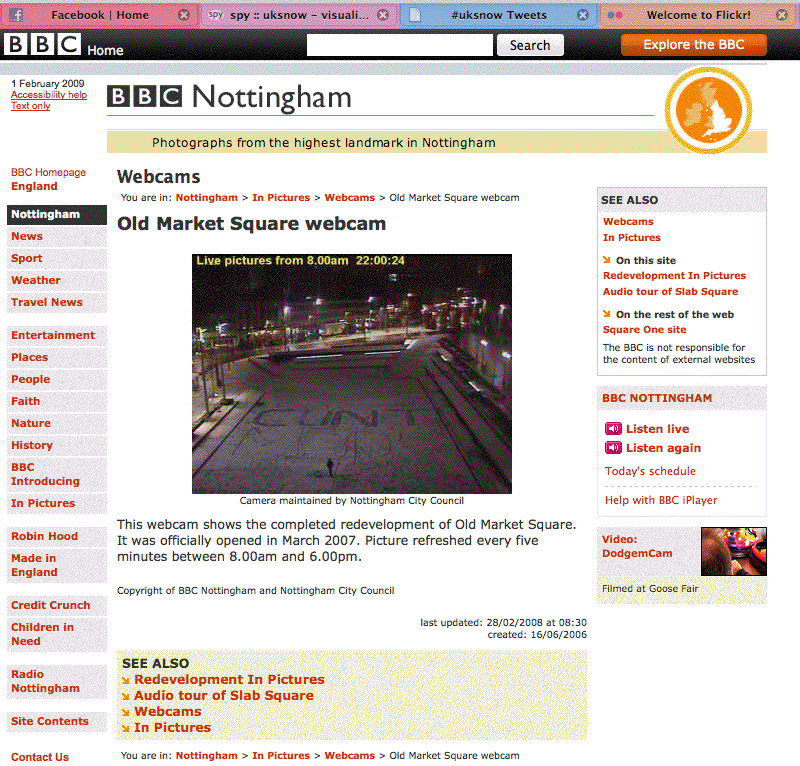Open Robin Hood in the sidebar
Viewport: 800px width, 766px height.
tap(57, 536)
